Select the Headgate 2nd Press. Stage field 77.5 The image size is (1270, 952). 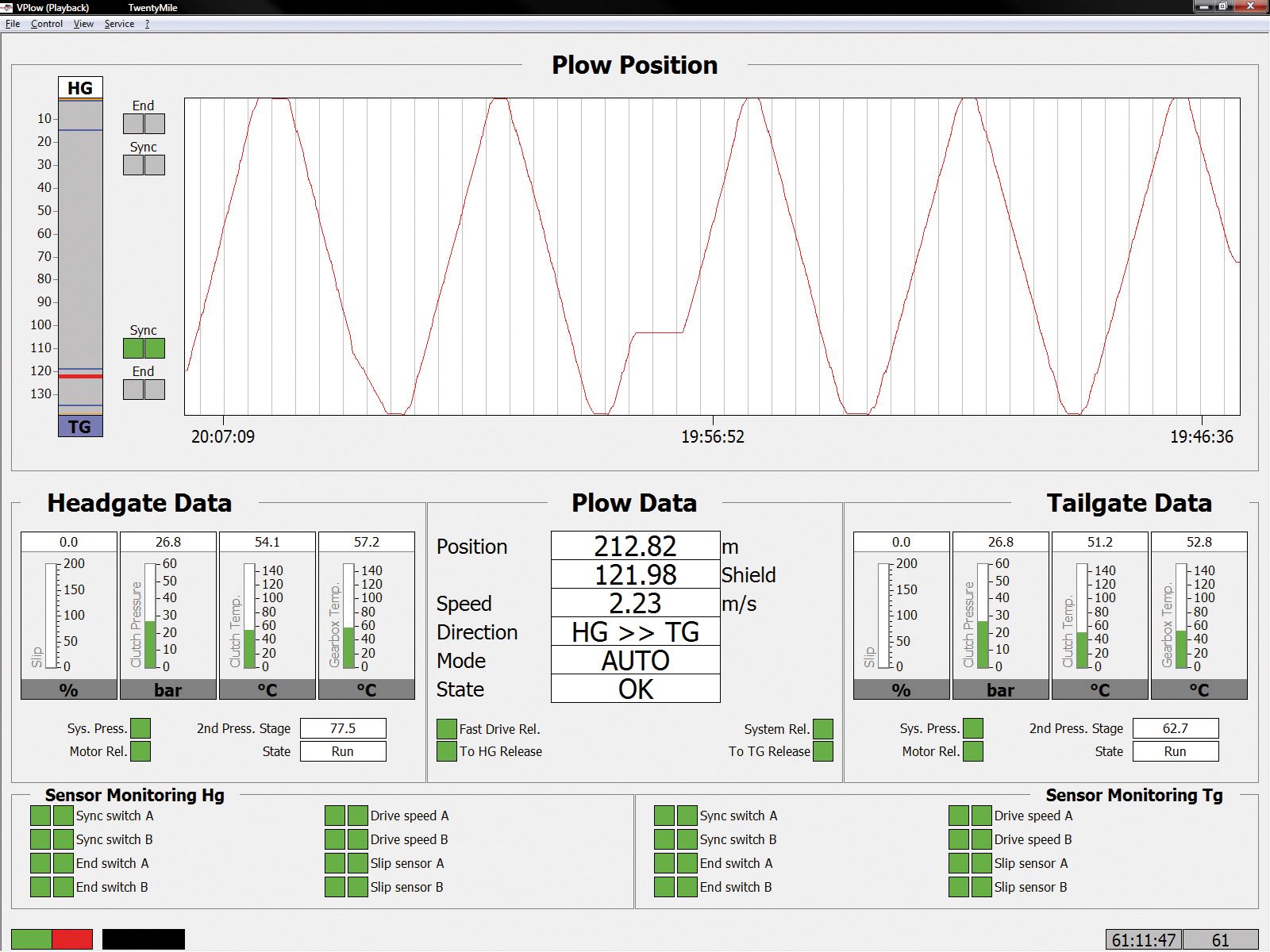tap(343, 728)
